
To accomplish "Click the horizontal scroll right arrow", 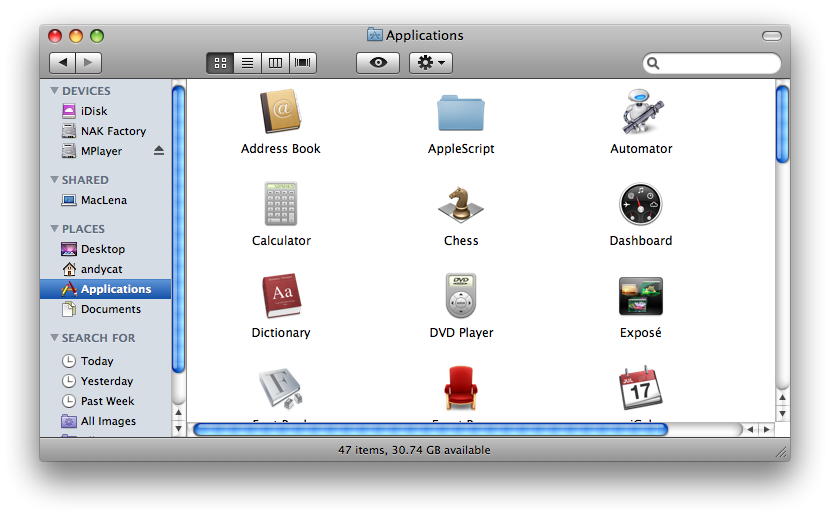I will [767, 429].
